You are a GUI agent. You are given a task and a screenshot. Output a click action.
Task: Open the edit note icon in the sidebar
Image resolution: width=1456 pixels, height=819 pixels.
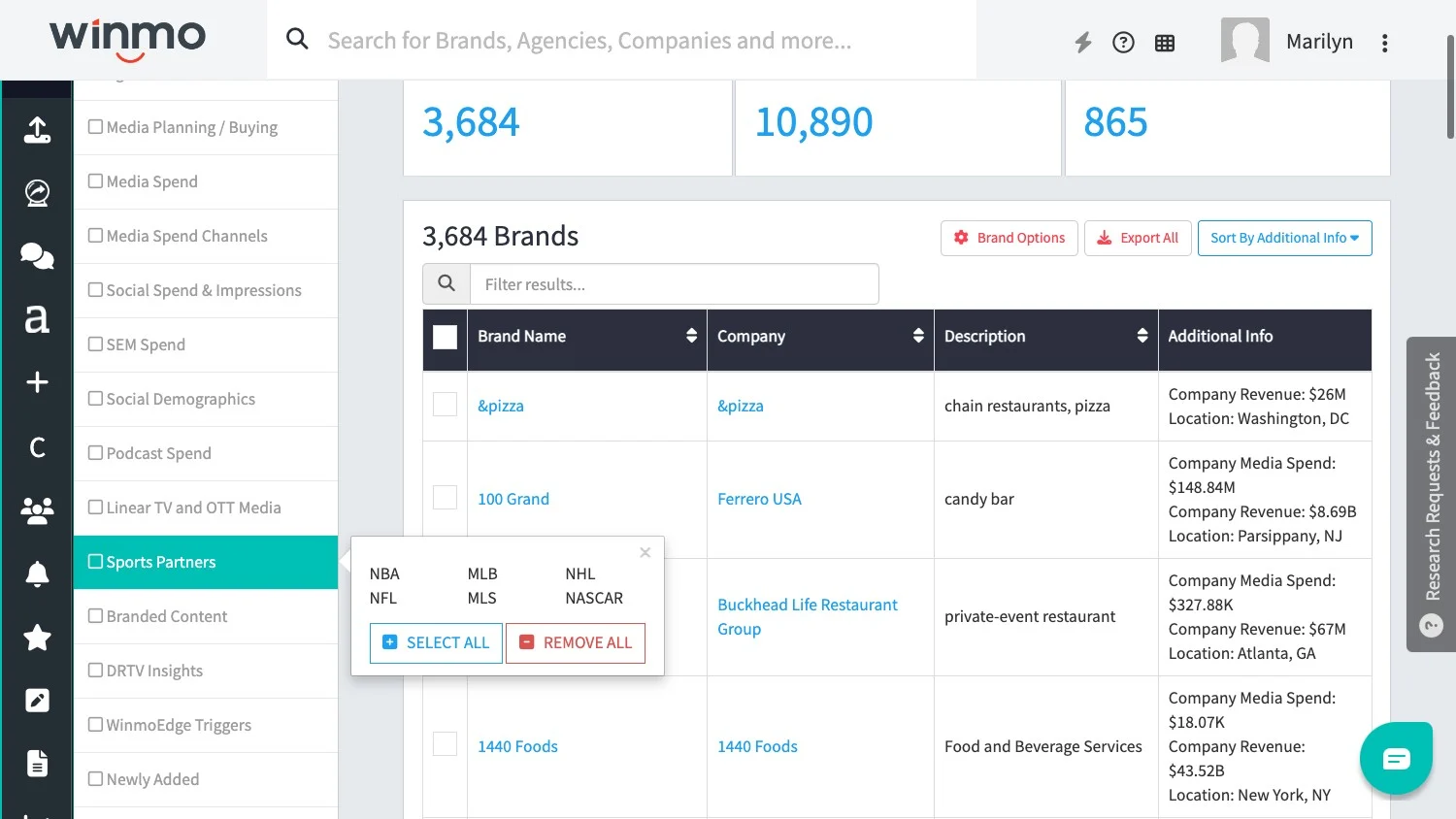tap(37, 701)
